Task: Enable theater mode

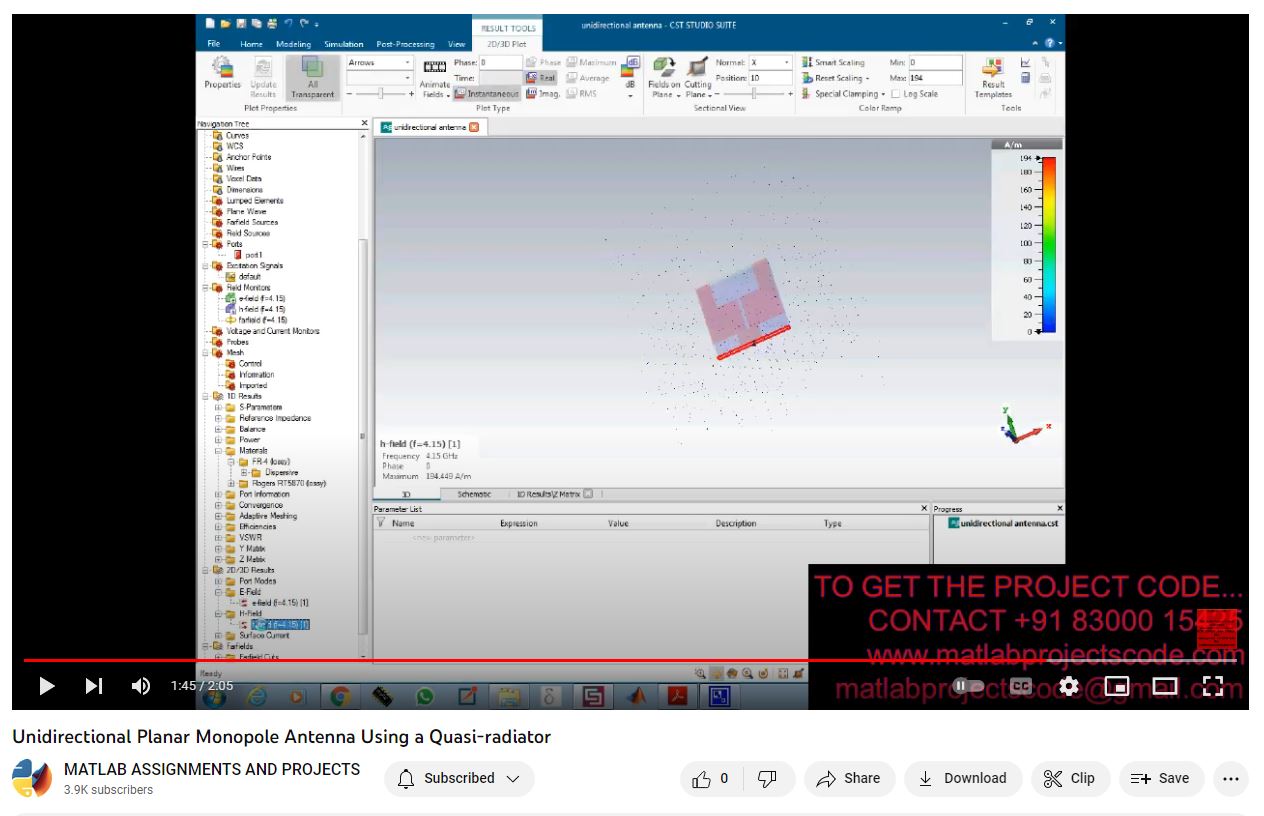Action: pyautogui.click(x=1165, y=686)
